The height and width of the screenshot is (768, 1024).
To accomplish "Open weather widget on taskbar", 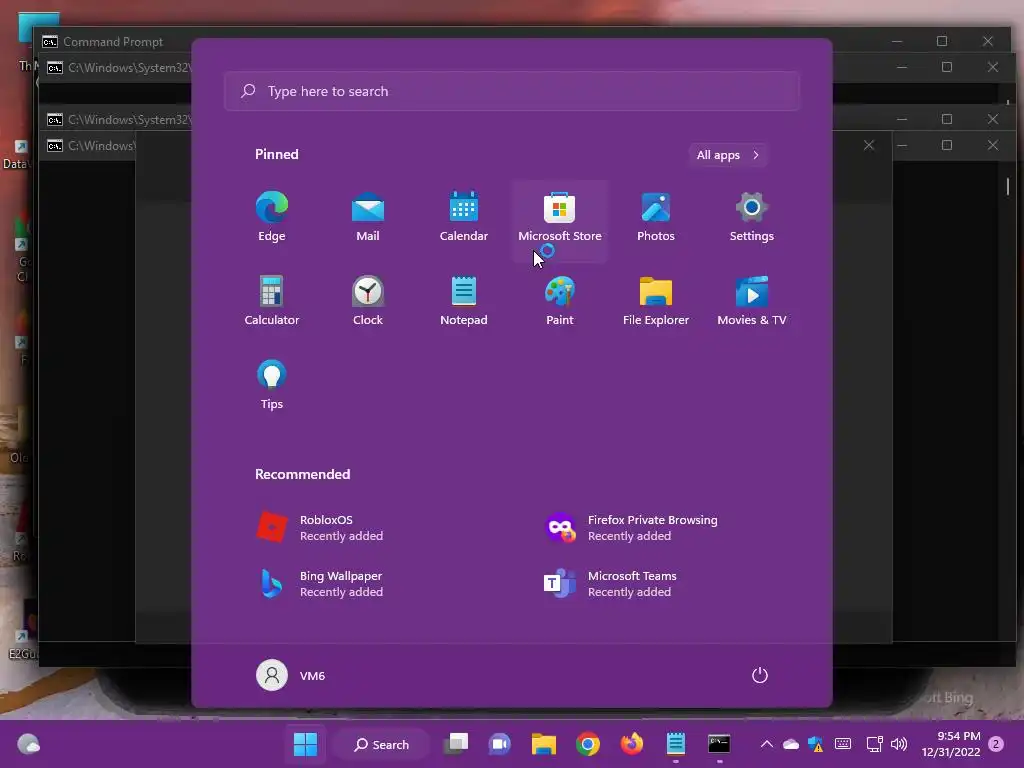I will pyautogui.click(x=28, y=744).
